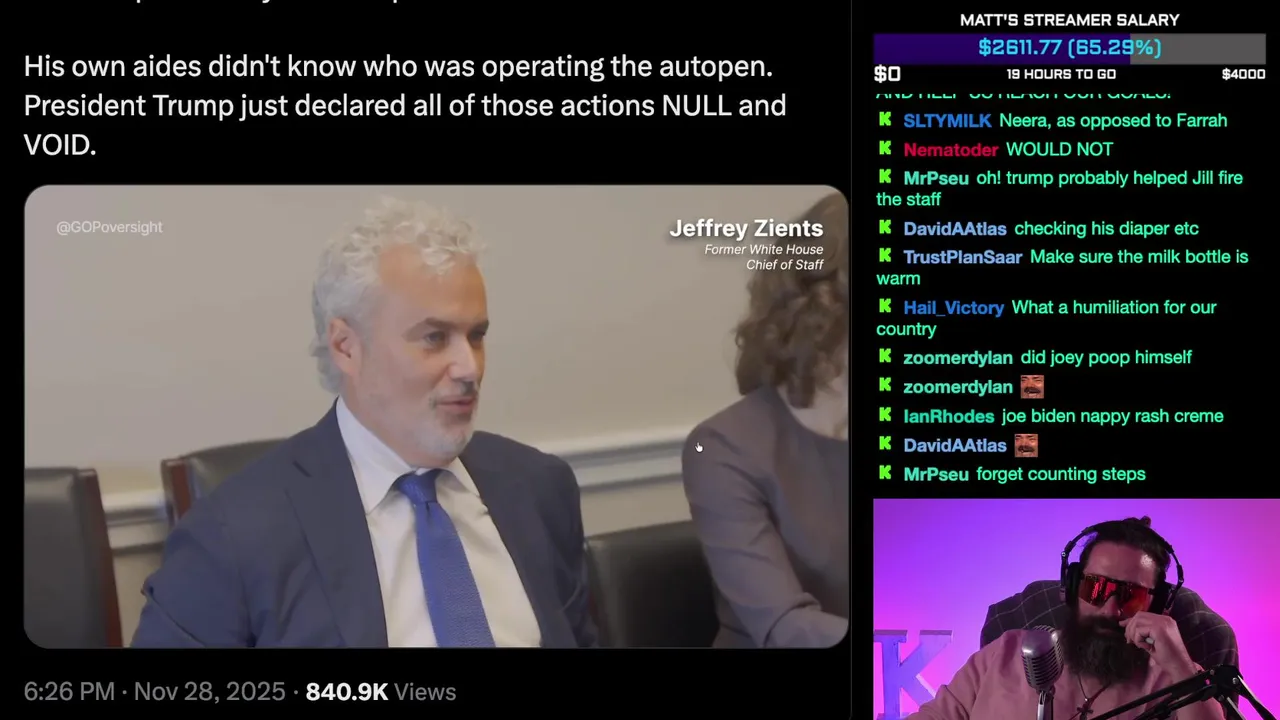Screen dimensions: 1280x720
Task: Open SLTYMILK's chat username
Action: coord(947,120)
